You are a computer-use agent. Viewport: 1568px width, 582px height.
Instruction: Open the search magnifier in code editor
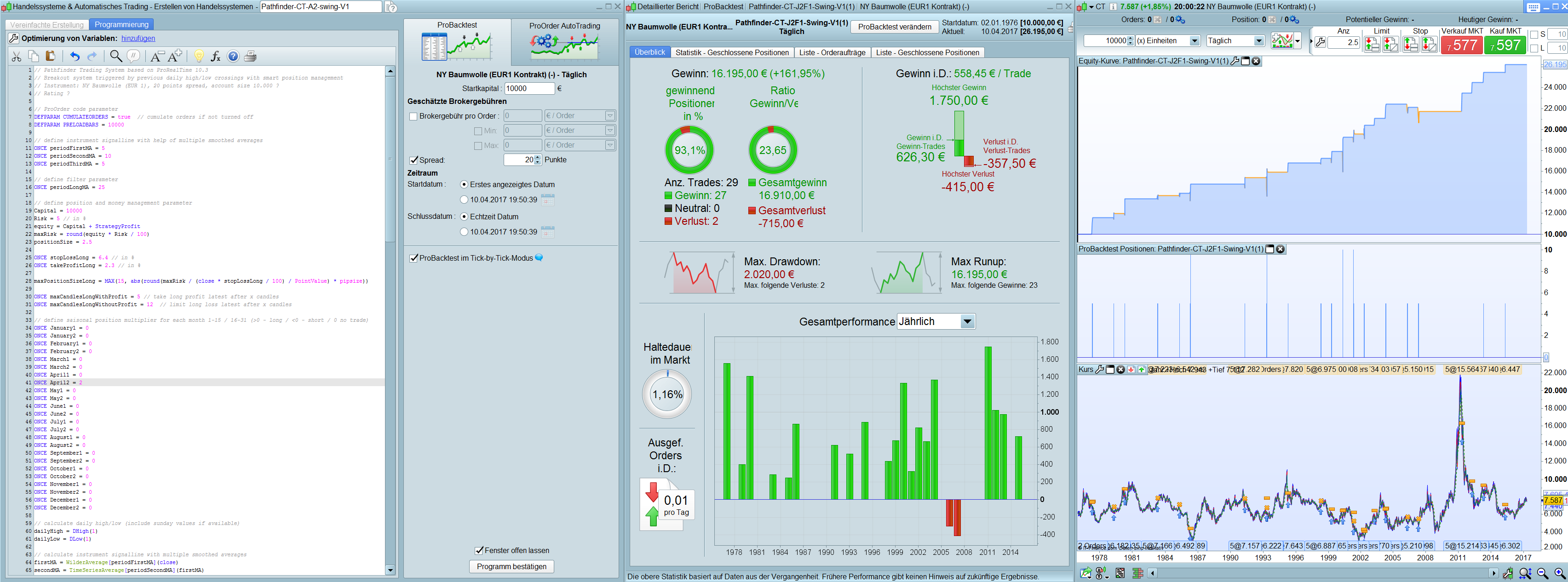115,57
